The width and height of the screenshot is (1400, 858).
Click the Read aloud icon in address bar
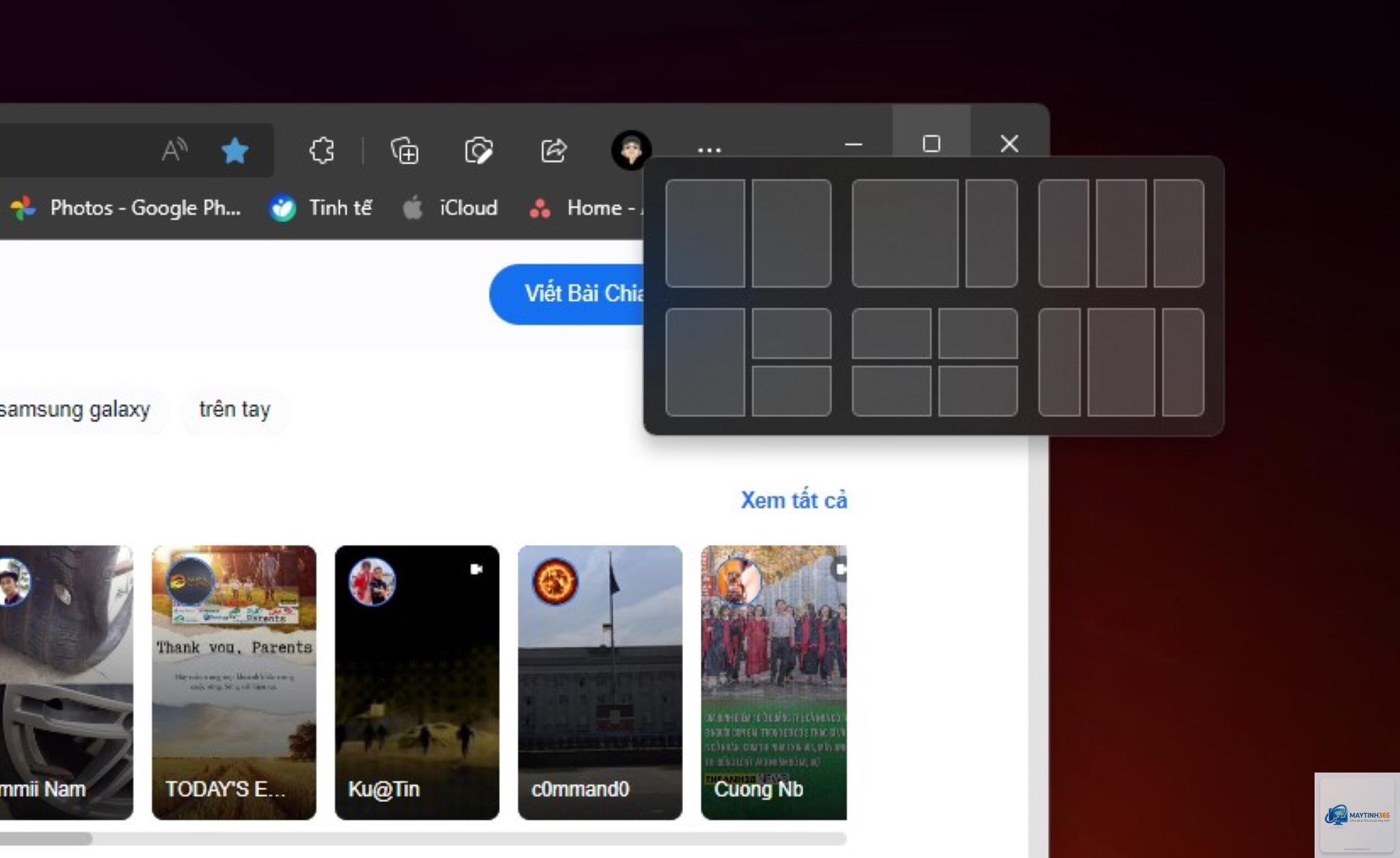click(174, 149)
